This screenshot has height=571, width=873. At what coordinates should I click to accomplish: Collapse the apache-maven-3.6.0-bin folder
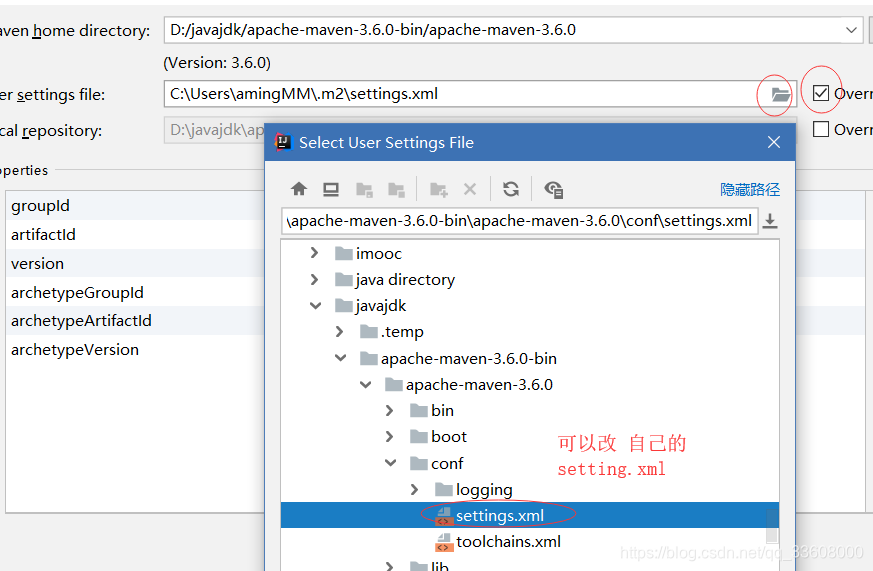click(340, 358)
